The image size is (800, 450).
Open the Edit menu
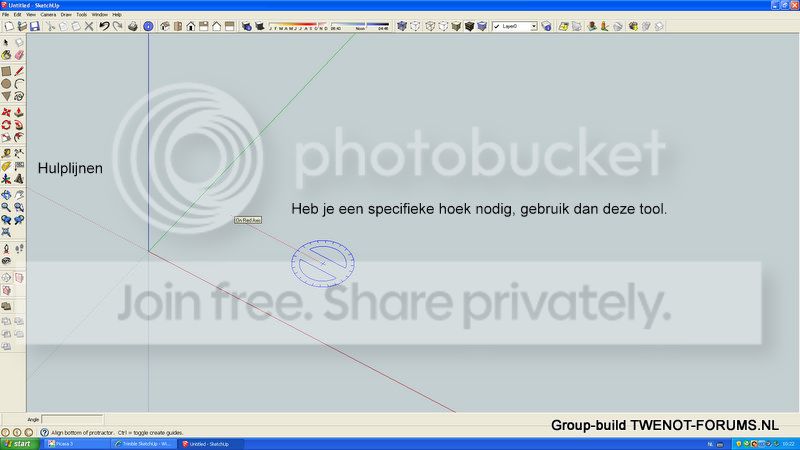point(18,15)
